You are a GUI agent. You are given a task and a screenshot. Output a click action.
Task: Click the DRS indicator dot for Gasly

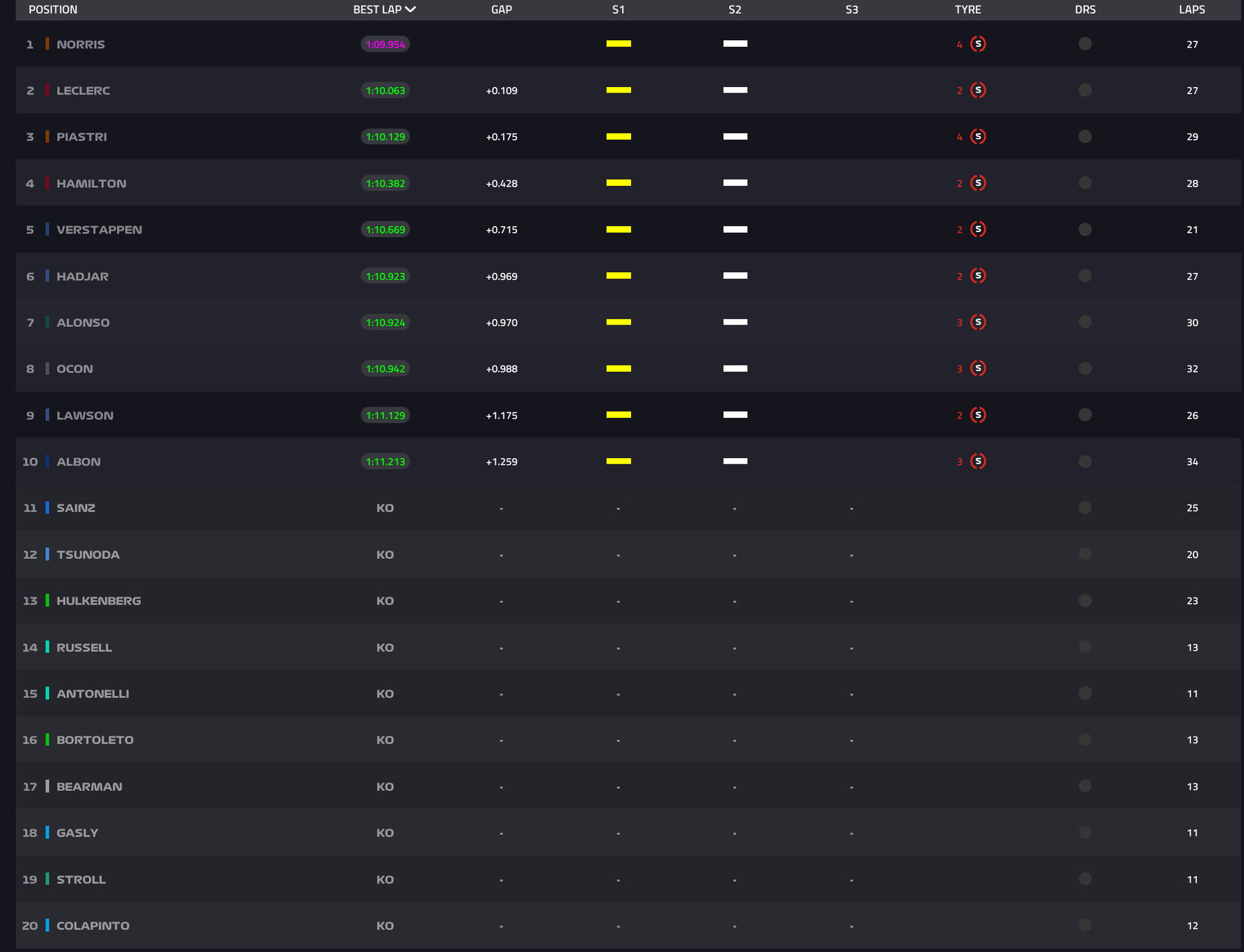(x=1085, y=832)
